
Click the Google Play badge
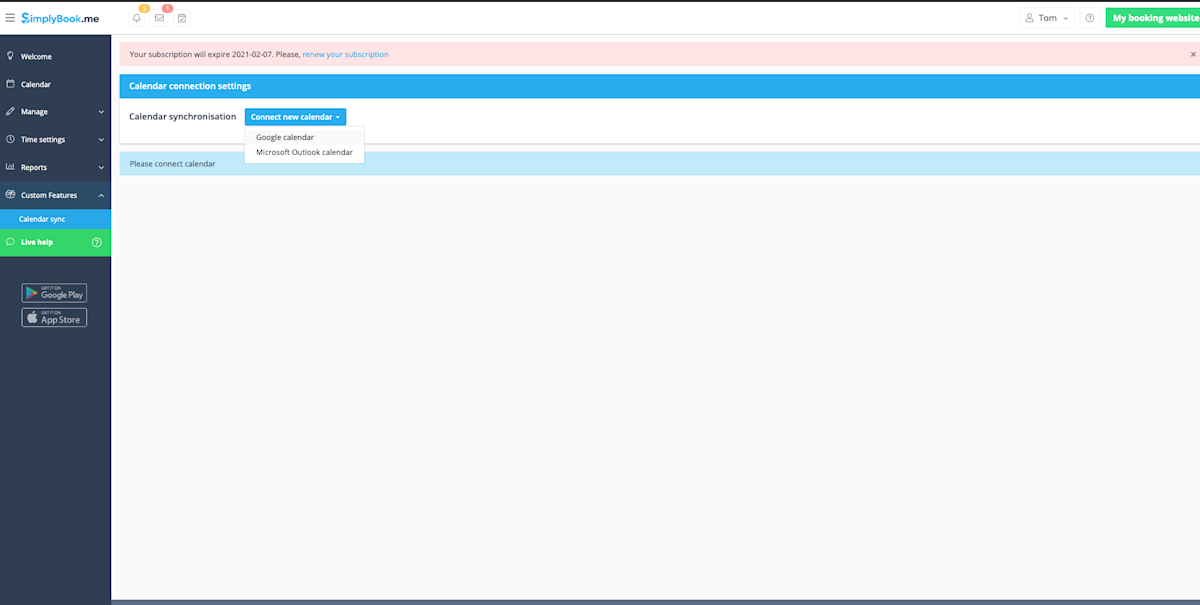[x=54, y=292]
